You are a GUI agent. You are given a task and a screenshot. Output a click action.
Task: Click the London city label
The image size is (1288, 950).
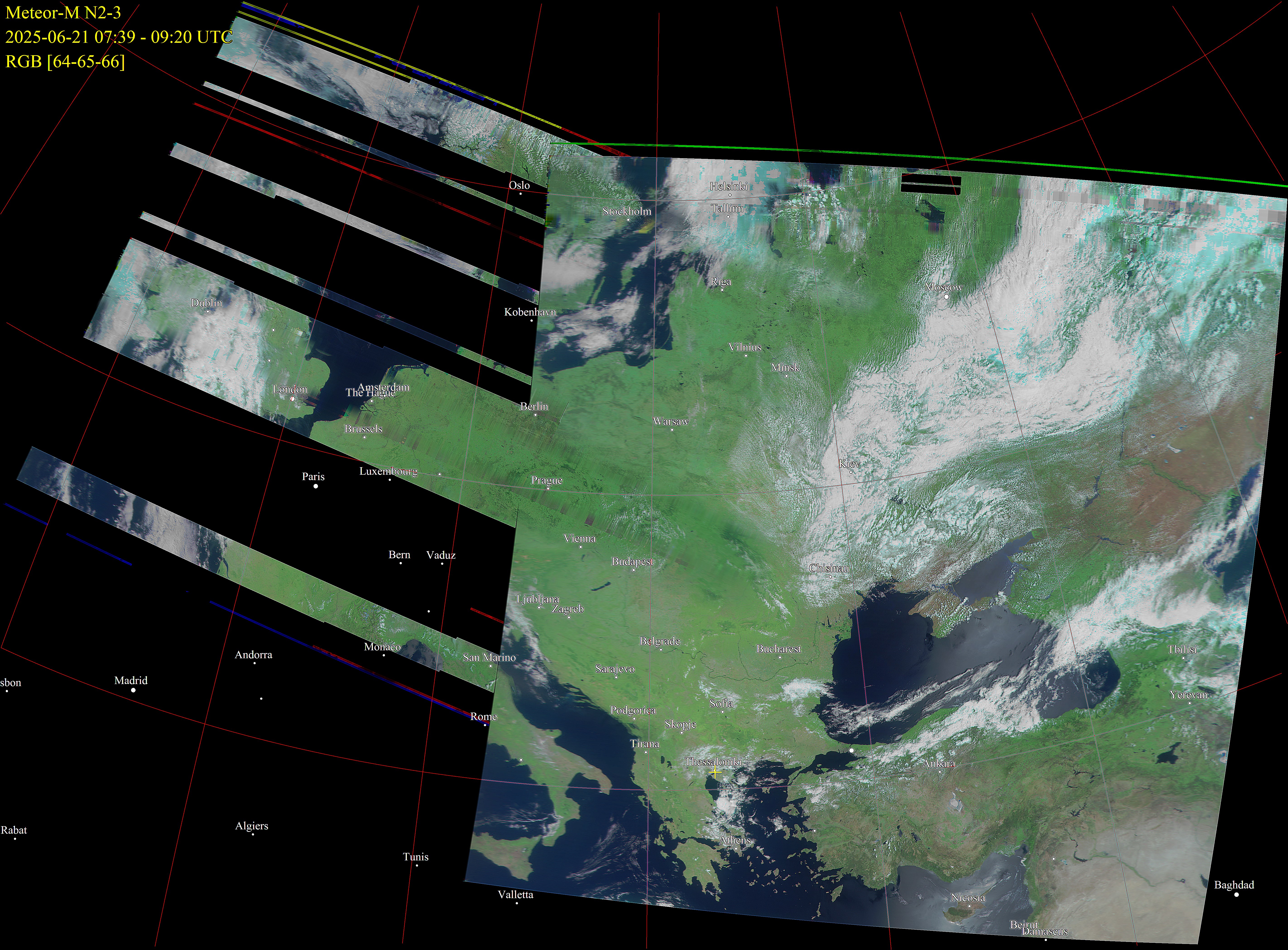coord(290,390)
